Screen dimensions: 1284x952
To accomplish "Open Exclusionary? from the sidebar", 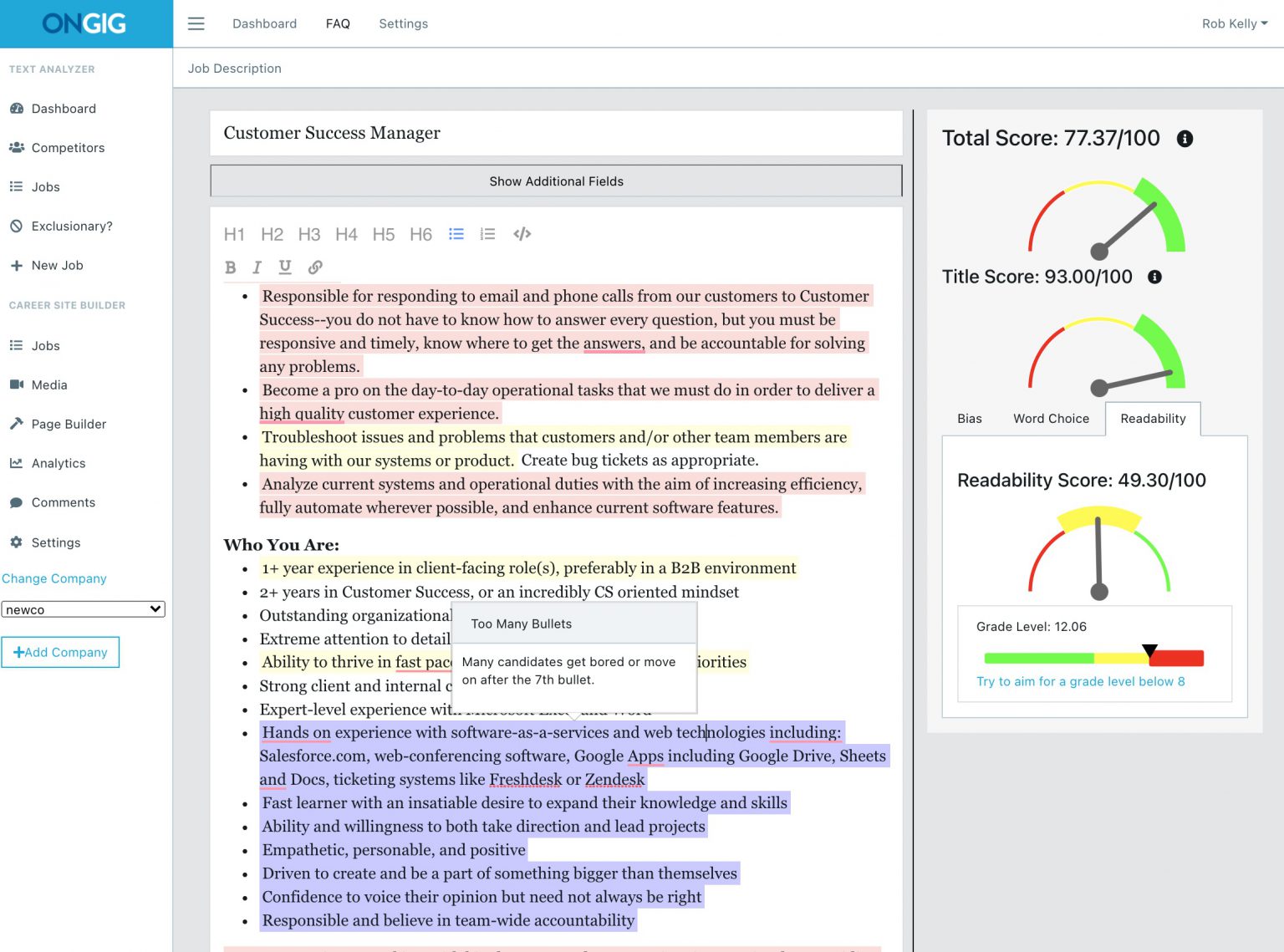I will 71,226.
